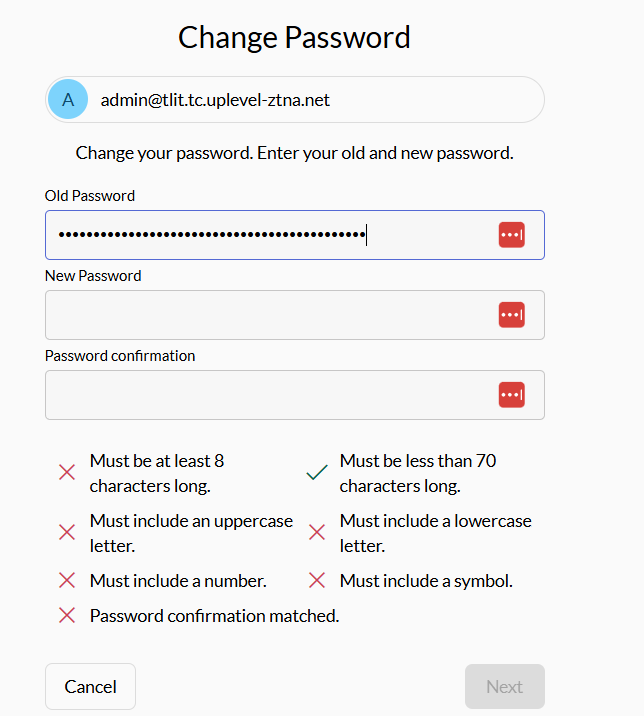Click the admin@tlit.tc.uplevel-ztna.net account pill
644x716 pixels.
click(300, 100)
